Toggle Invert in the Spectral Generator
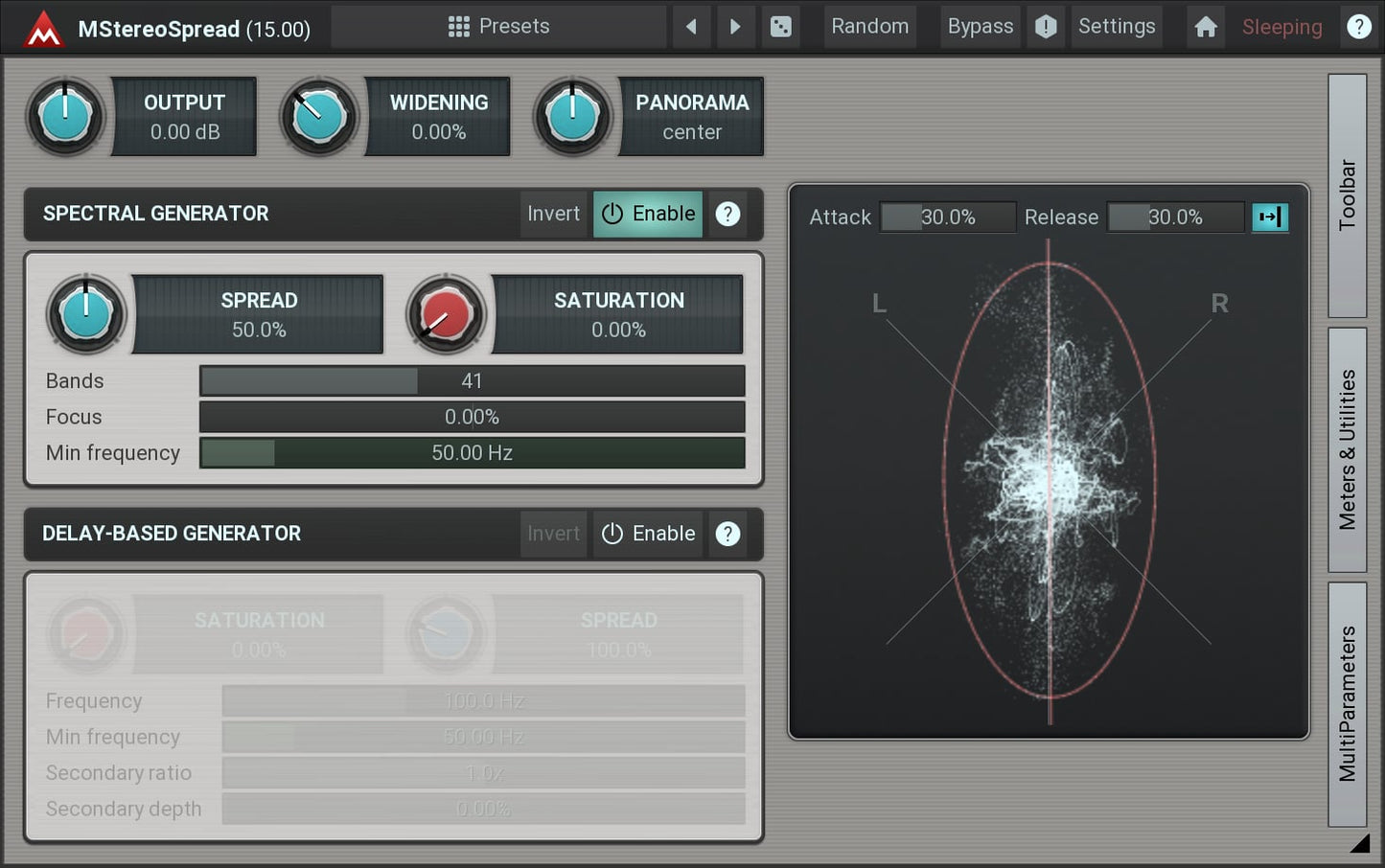The width and height of the screenshot is (1385, 868). [553, 214]
